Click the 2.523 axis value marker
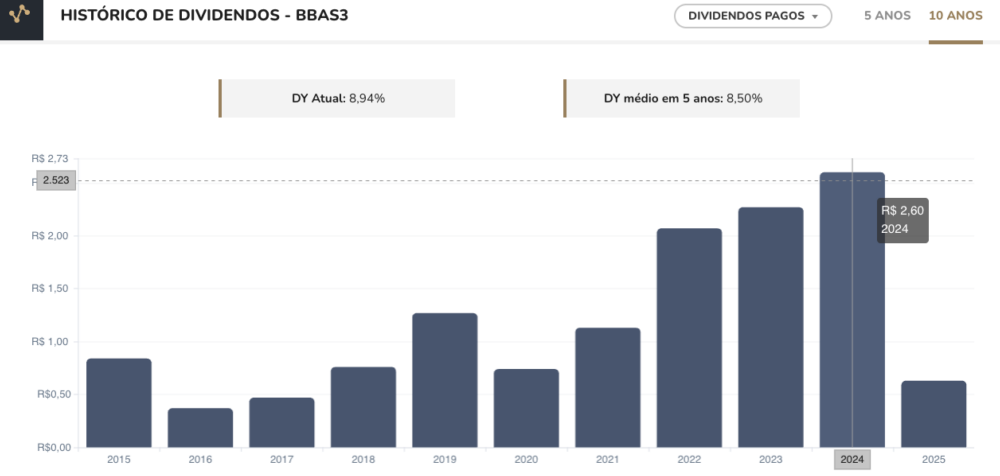Screen dimensions: 1000x476 tap(56, 181)
